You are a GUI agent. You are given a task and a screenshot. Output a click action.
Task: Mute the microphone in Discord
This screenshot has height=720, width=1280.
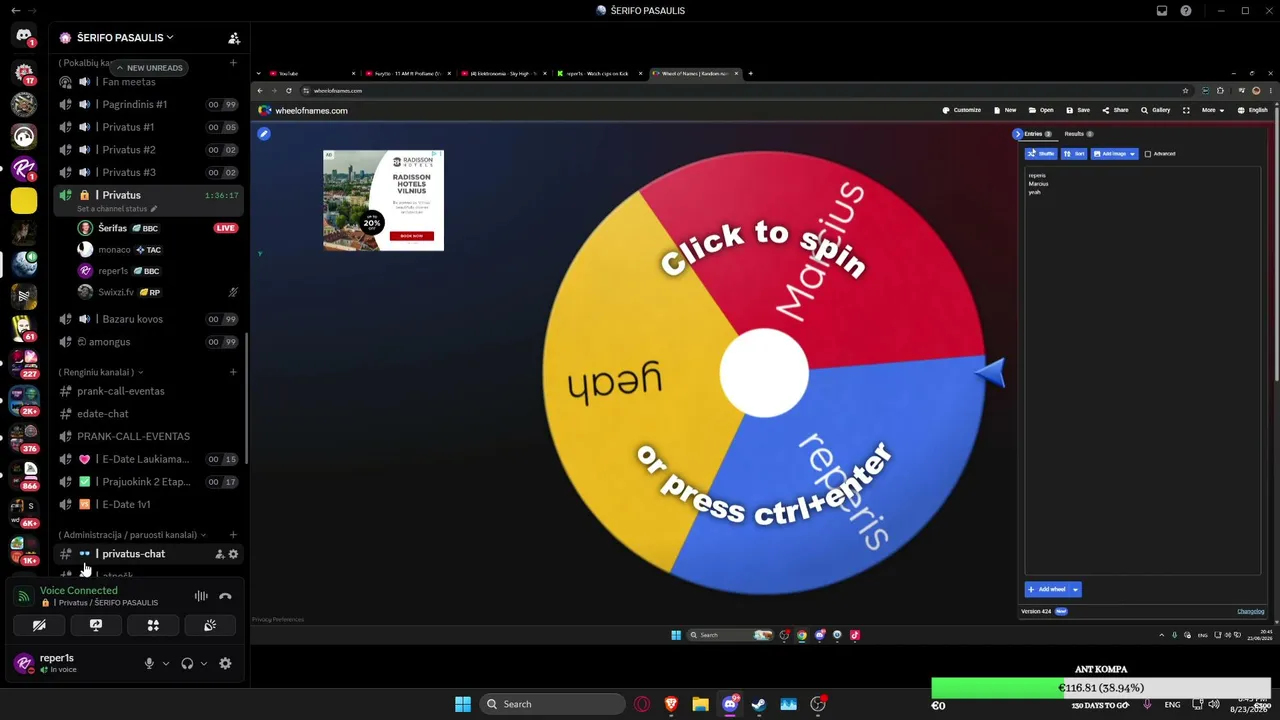(x=149, y=663)
